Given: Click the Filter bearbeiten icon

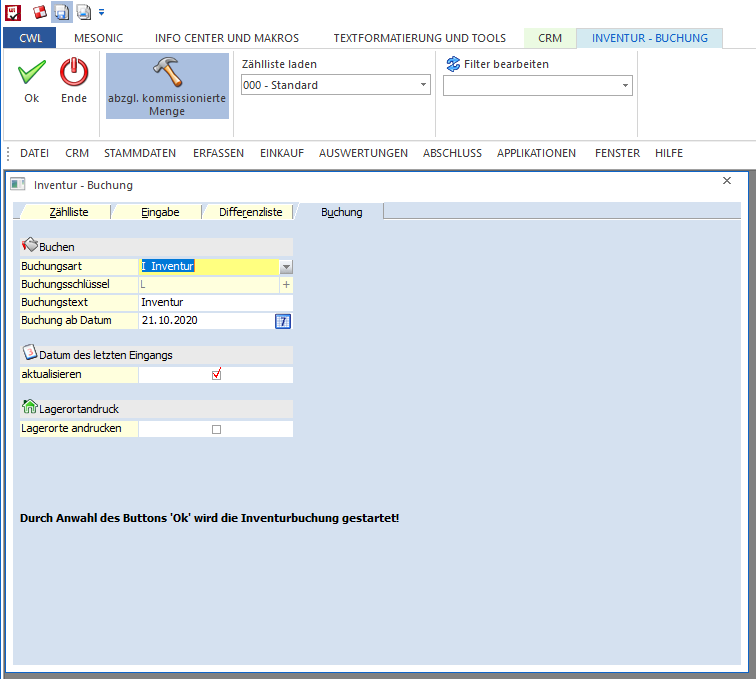Looking at the screenshot, I should click(453, 64).
